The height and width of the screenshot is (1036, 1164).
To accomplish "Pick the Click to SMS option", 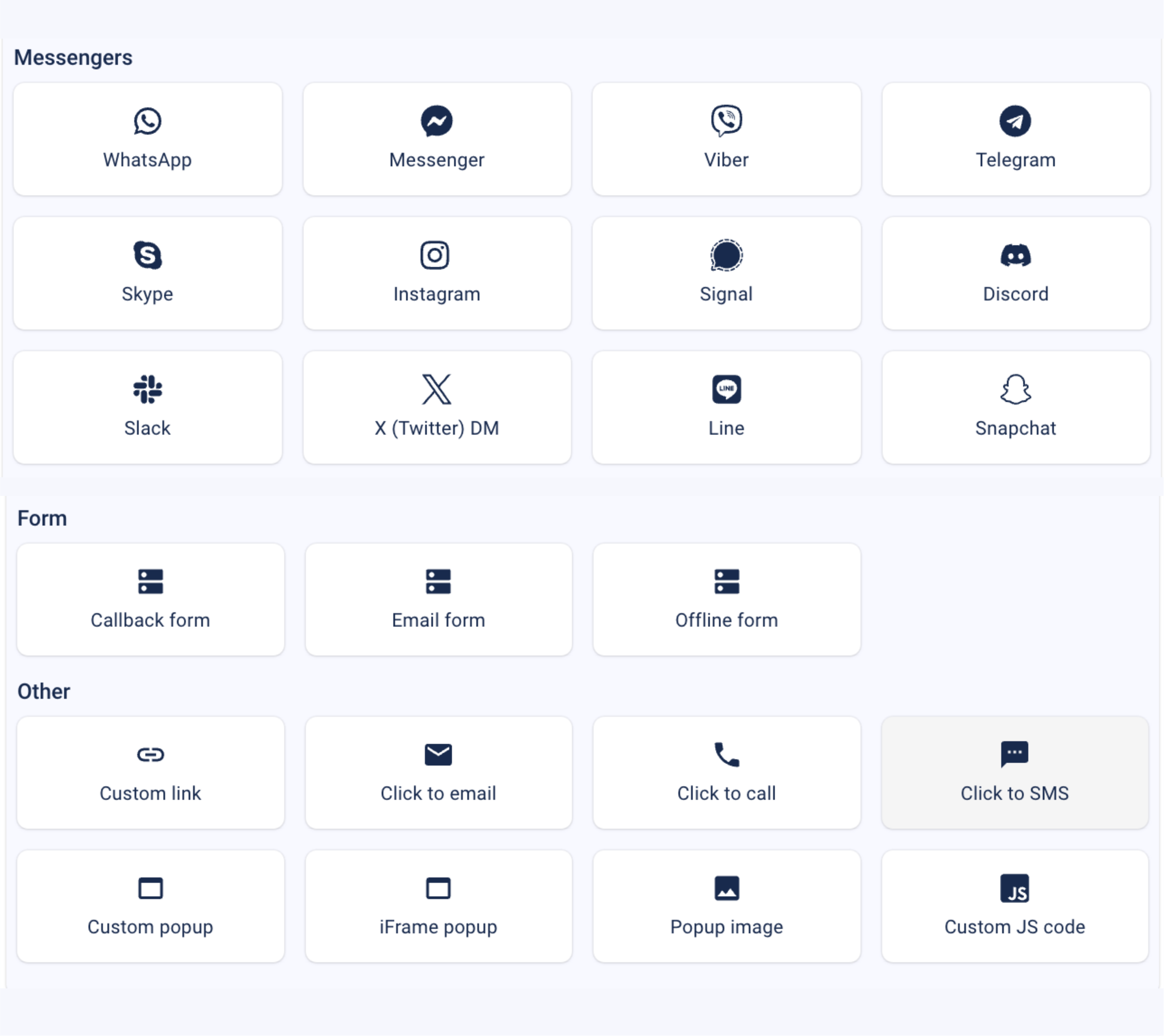I will (x=1014, y=772).
